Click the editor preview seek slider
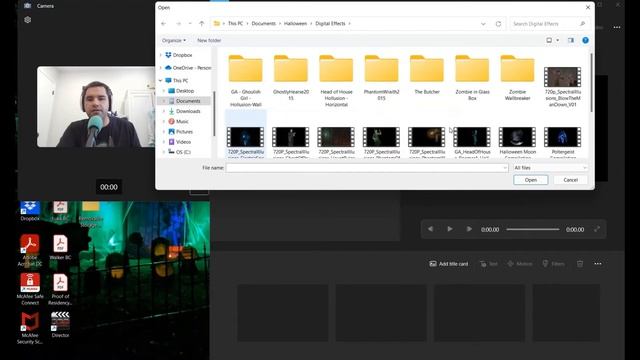 [533, 229]
